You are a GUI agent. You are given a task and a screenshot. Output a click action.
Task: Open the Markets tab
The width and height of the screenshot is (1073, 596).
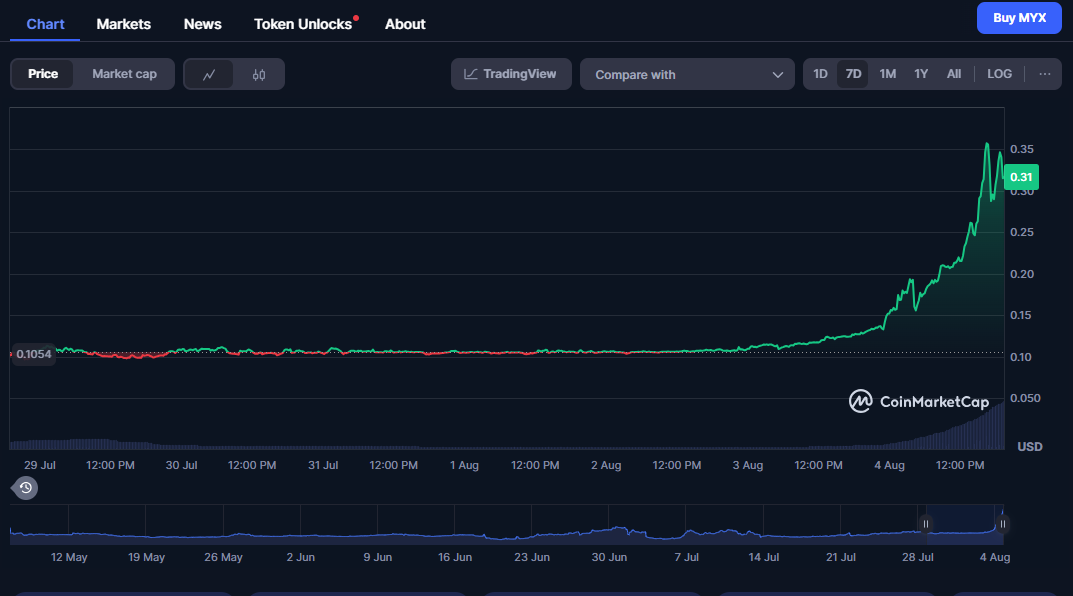(x=123, y=24)
